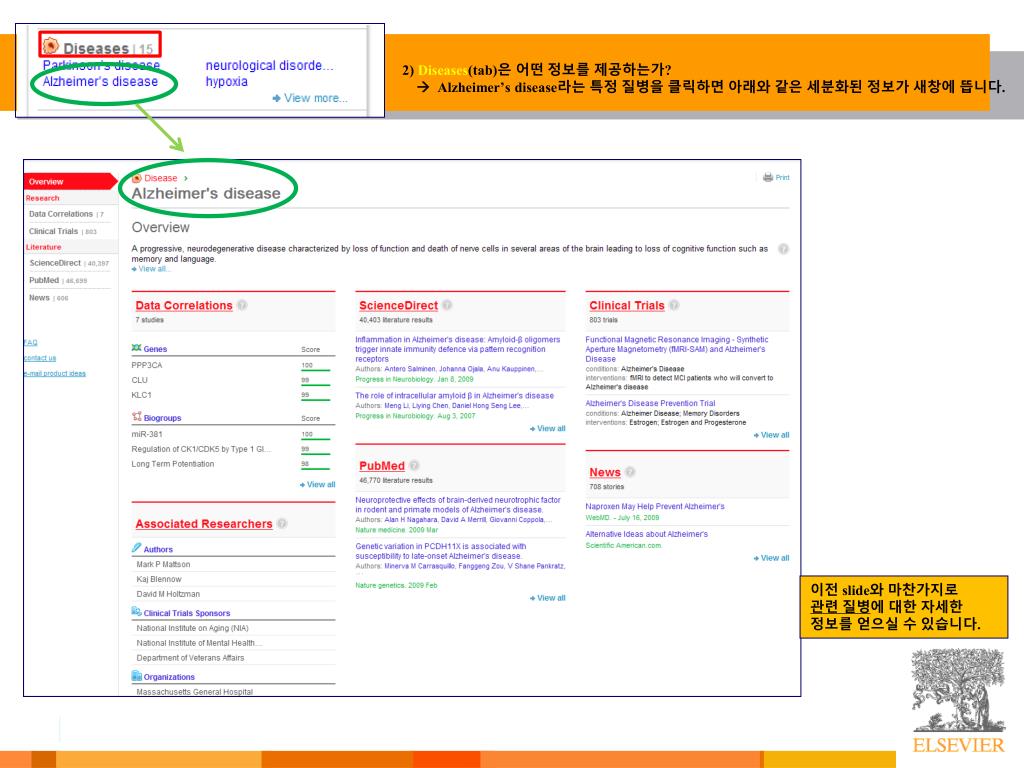Open Naproxen May Help Prevent Alzheimer's story
This screenshot has height=768, width=1024.
click(655, 507)
